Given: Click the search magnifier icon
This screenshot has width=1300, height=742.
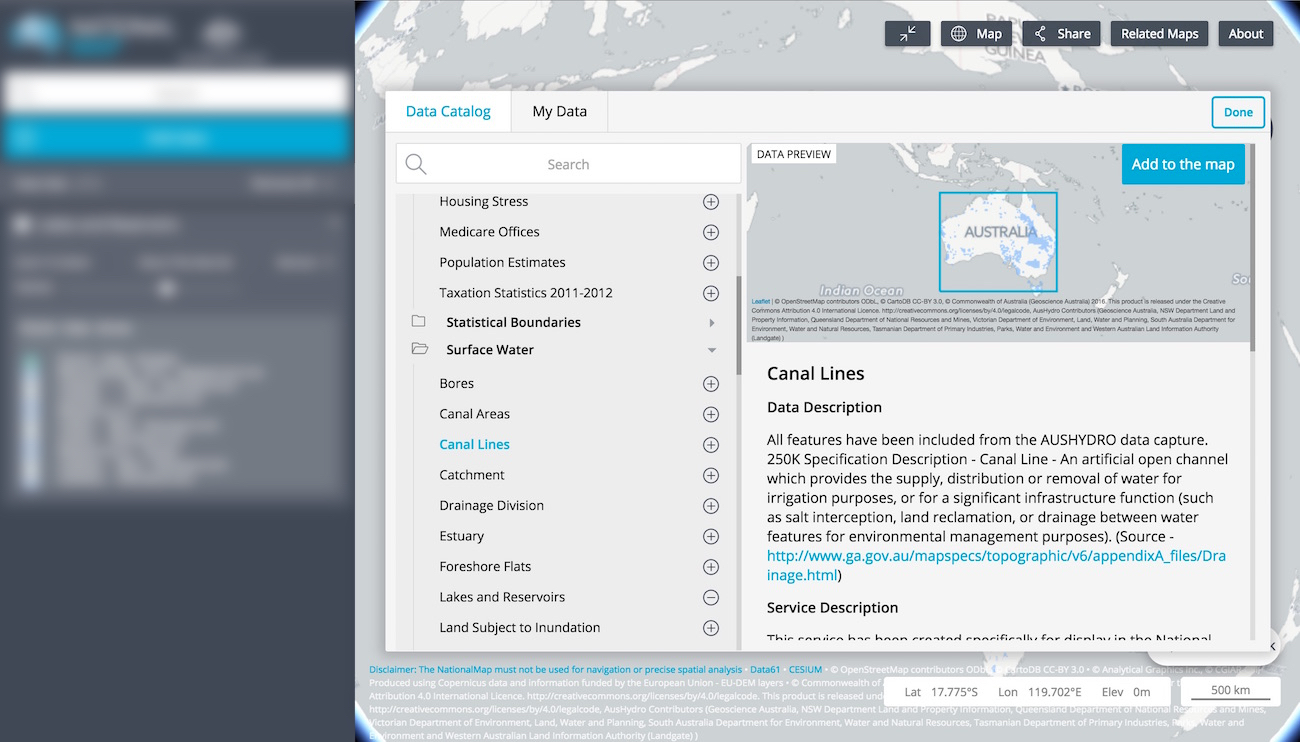Looking at the screenshot, I should [416, 163].
